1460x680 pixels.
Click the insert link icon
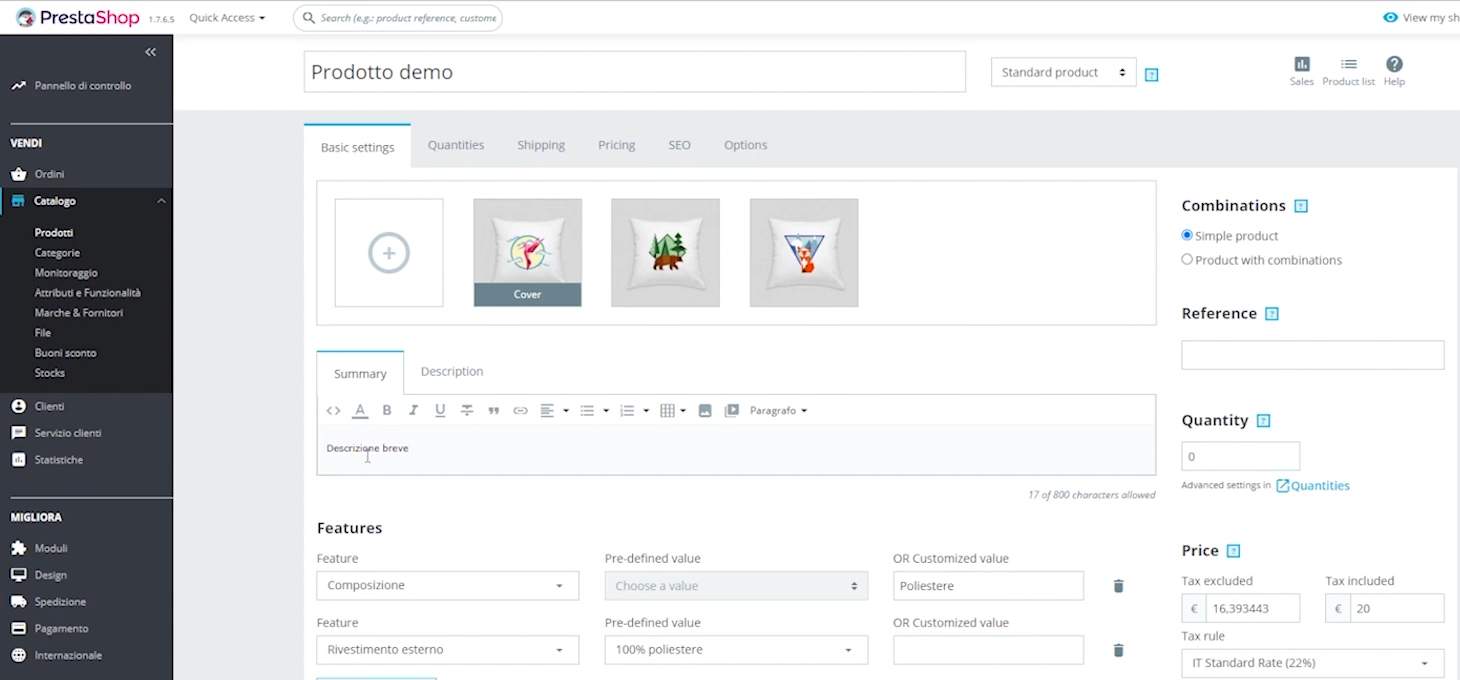(520, 411)
